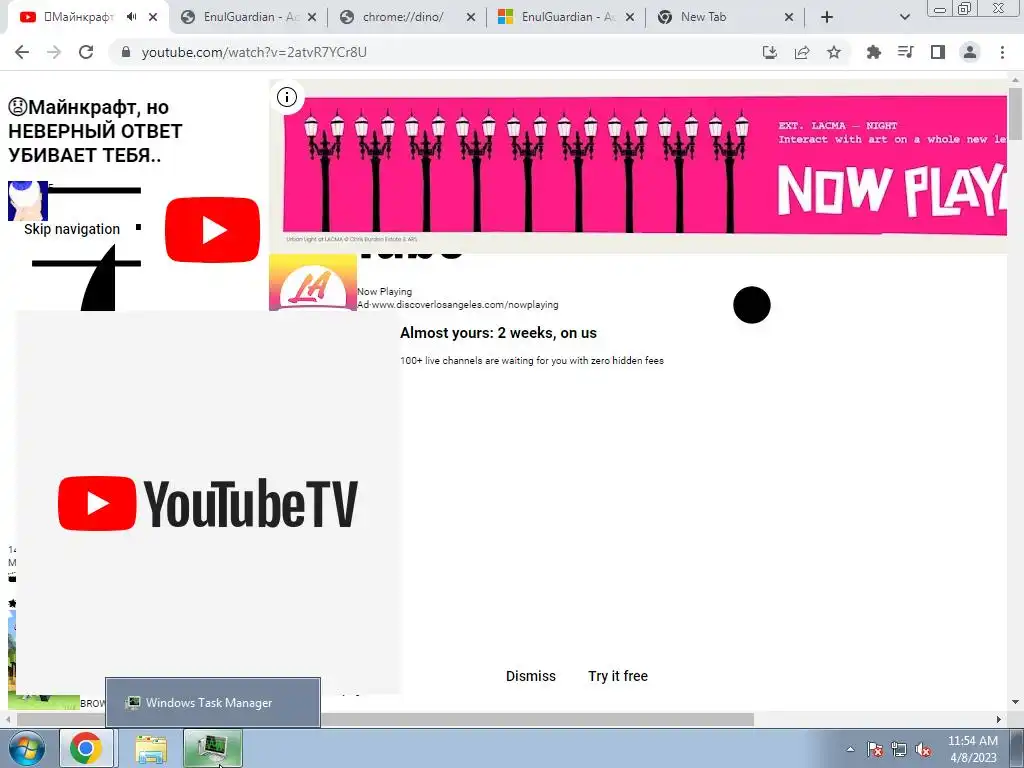Go forward with the browser forward arrow
Viewport: 1024px width, 768px height.
click(x=54, y=52)
